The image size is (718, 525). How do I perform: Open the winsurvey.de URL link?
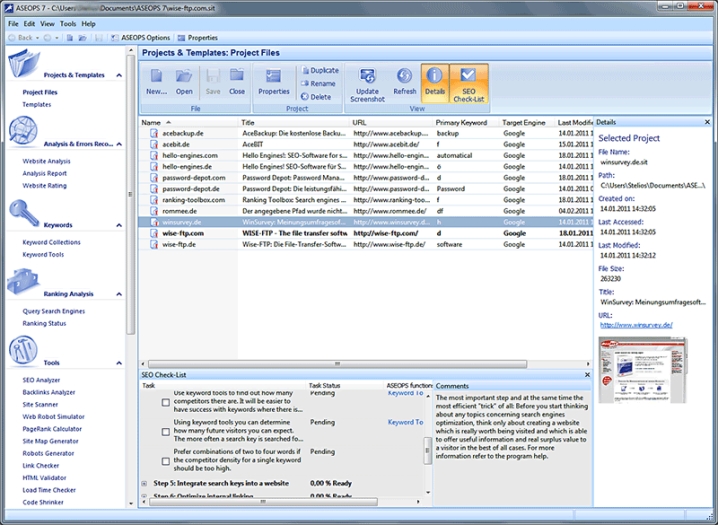pyautogui.click(x=635, y=325)
